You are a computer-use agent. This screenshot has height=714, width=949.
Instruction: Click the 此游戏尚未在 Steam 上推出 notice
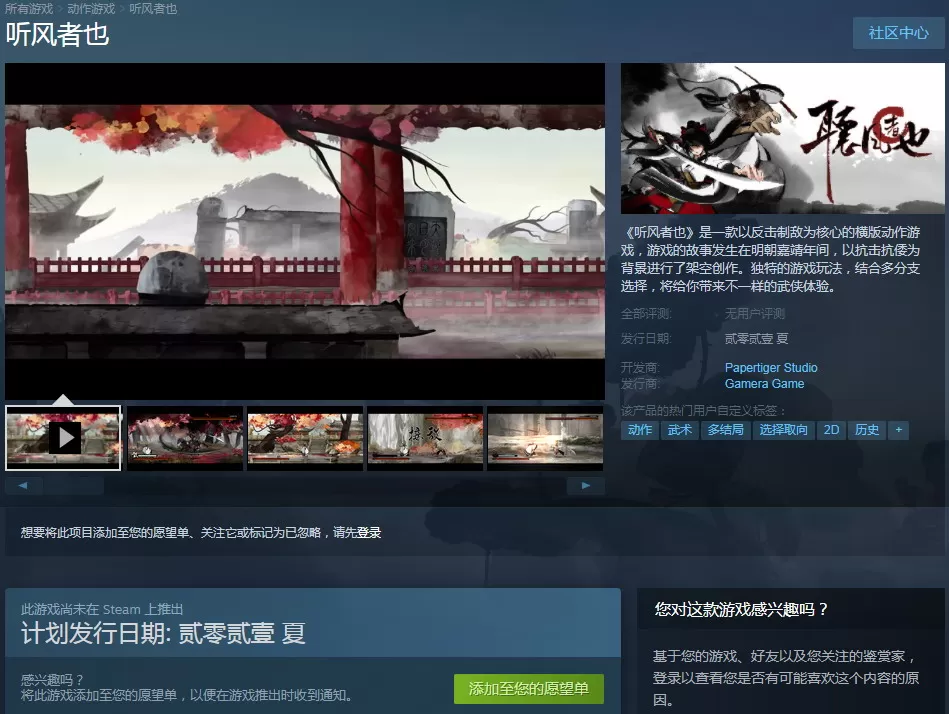point(102,609)
